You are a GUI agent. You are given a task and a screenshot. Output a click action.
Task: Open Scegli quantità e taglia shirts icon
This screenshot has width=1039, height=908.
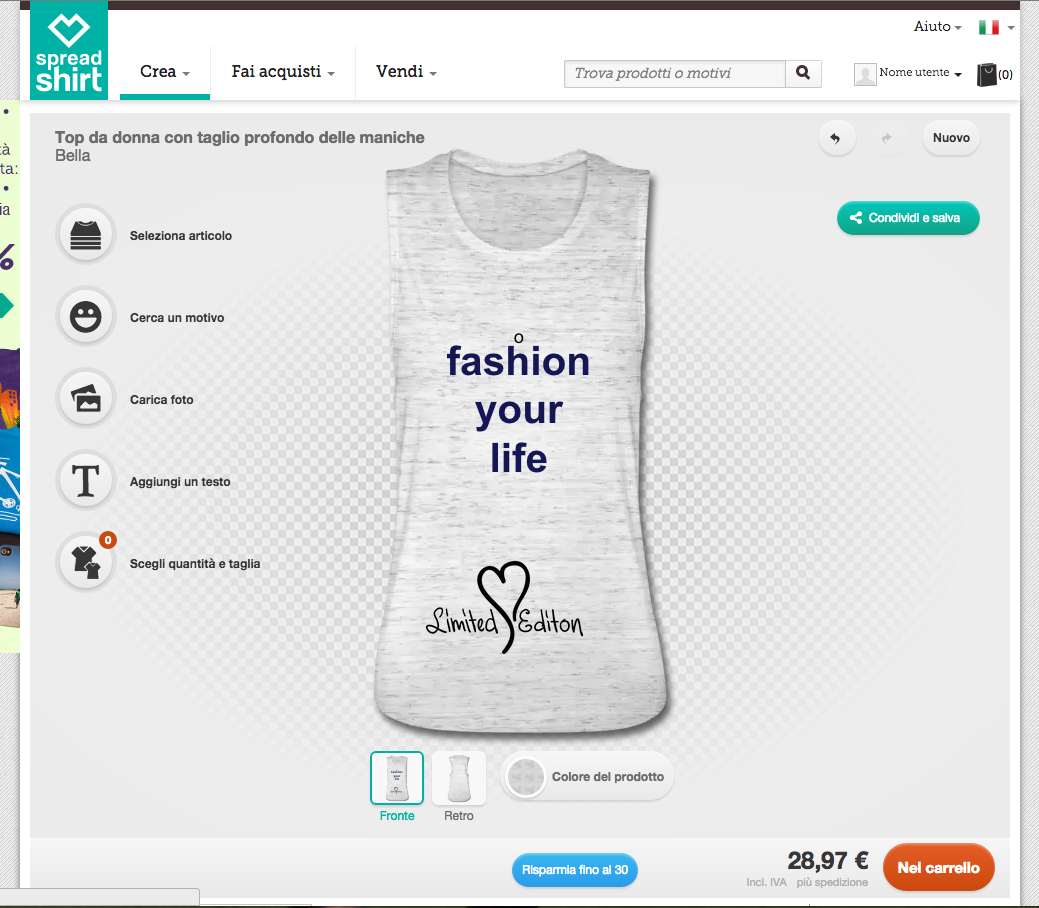pos(87,563)
